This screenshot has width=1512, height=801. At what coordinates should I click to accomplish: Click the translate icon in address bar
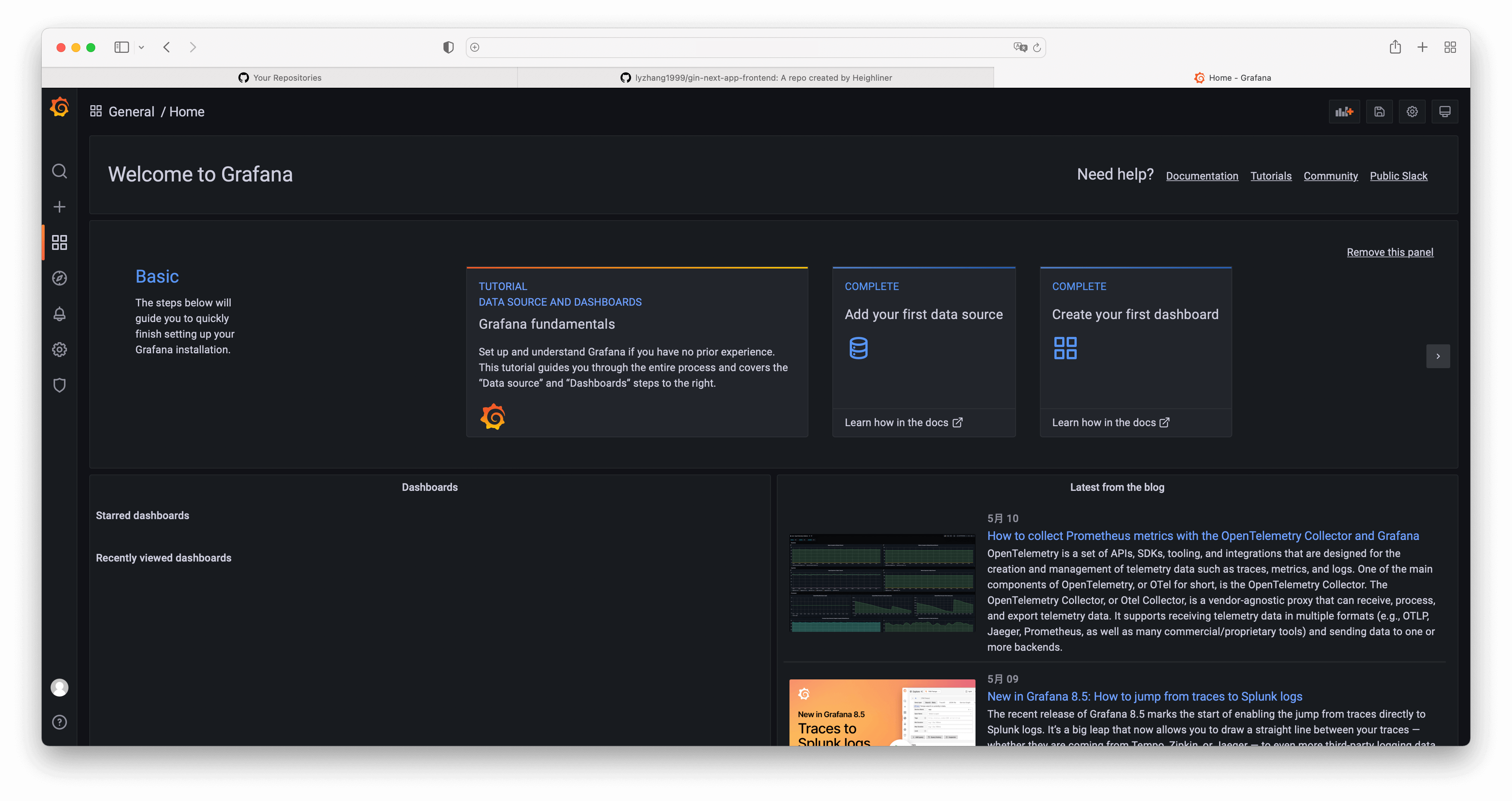1020,47
